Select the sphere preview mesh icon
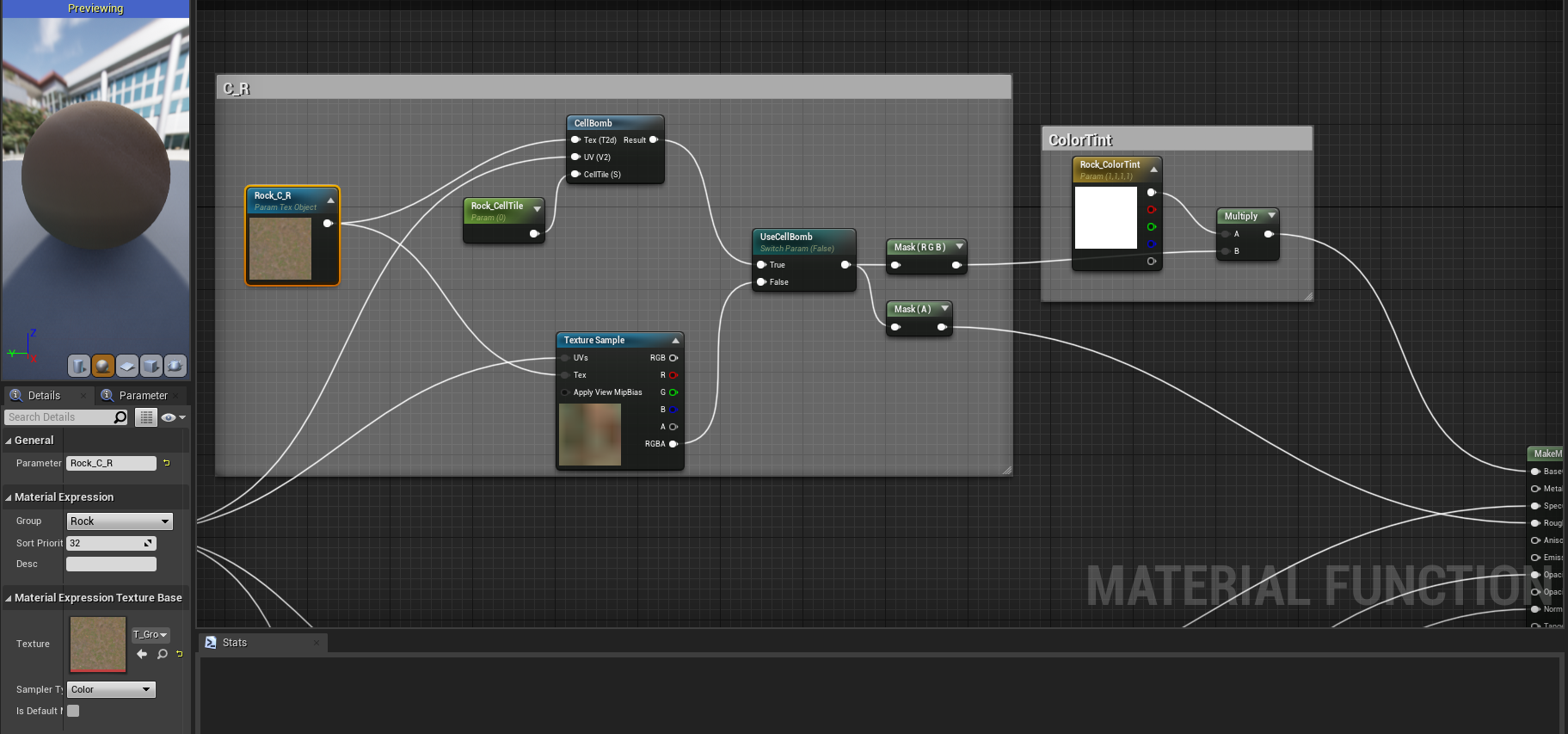This screenshot has width=1568, height=734. [103, 367]
